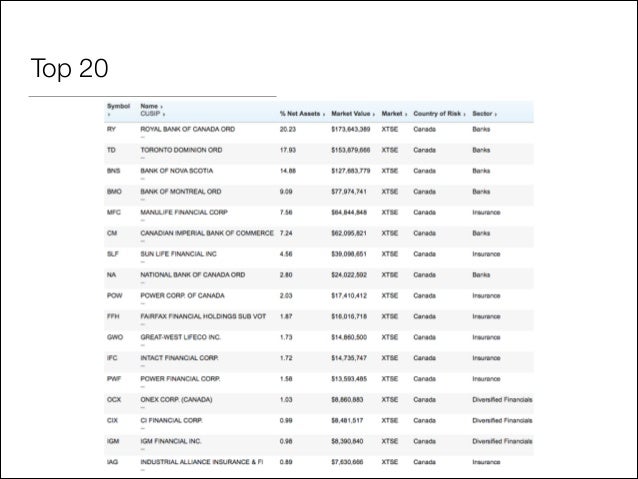Select the IAG symbol cell
This screenshot has width=638, height=479.
pos(112,462)
